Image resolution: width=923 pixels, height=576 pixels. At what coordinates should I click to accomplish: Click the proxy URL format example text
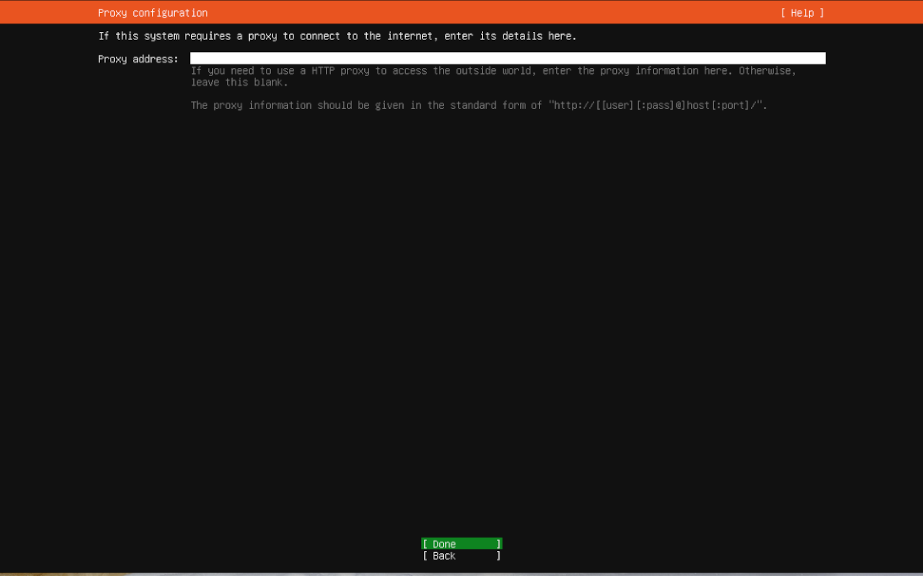click(x=658, y=105)
